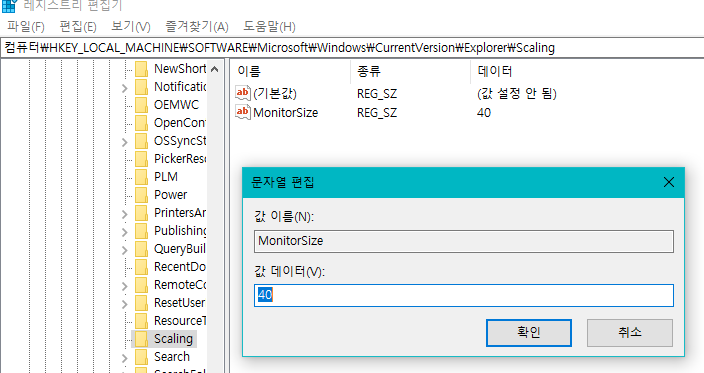This screenshot has height=373, width=704.
Task: Expand the Publishing tree node
Action: point(125,232)
